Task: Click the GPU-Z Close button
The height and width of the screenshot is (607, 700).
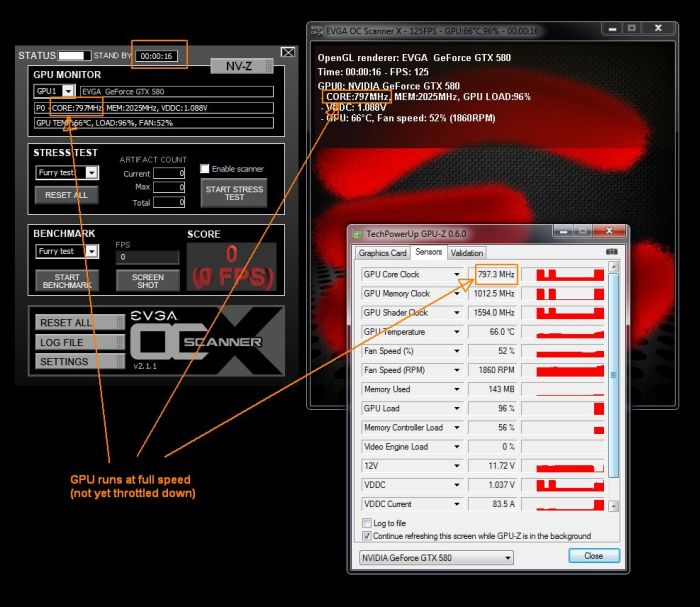Action: 594,556
